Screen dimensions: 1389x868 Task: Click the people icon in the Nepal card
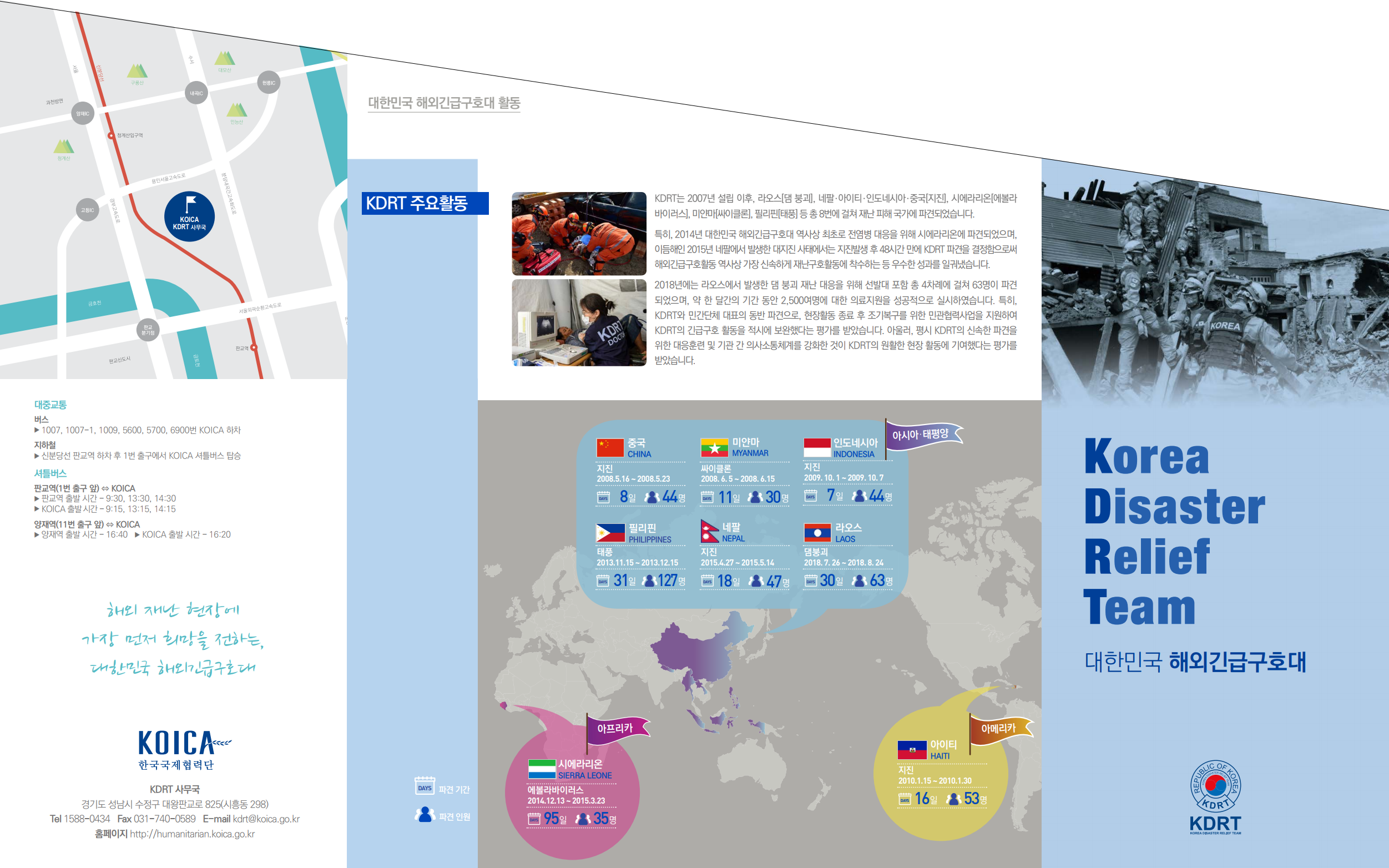[756, 581]
